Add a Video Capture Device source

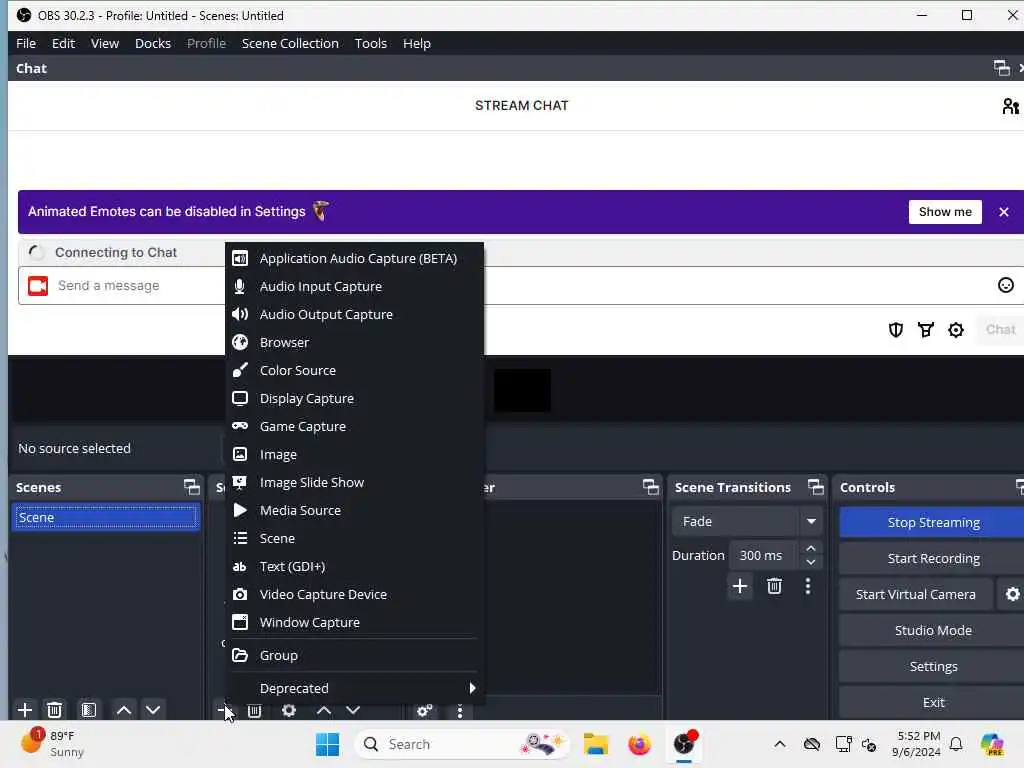click(354, 595)
